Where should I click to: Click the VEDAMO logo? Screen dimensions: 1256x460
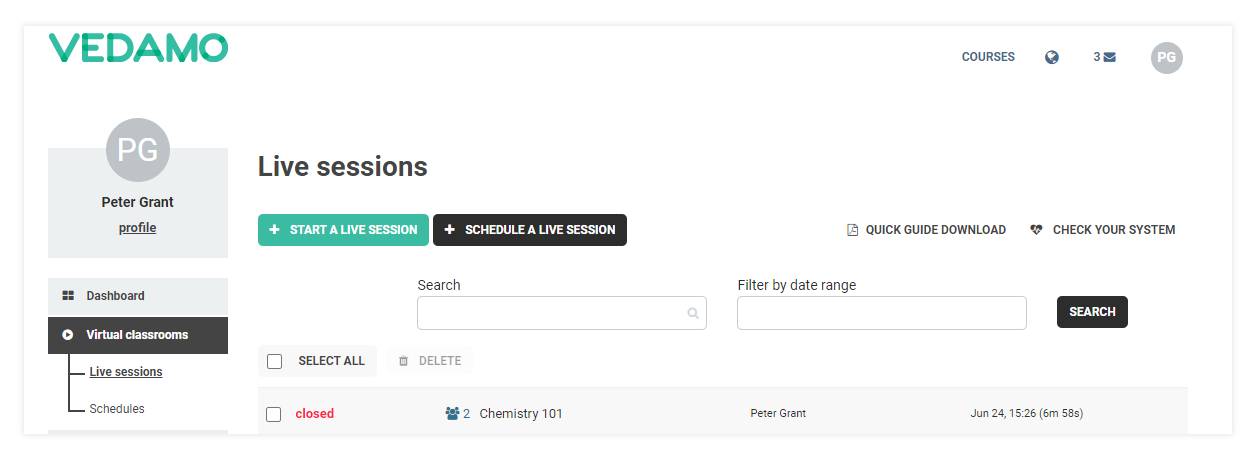click(138, 48)
